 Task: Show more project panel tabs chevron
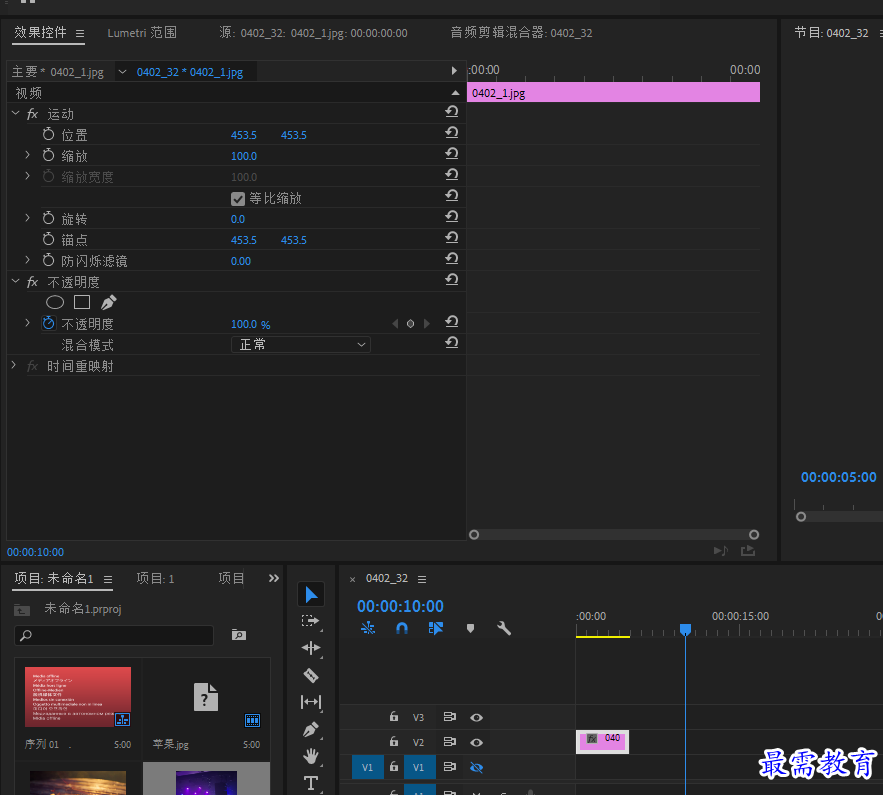(274, 578)
